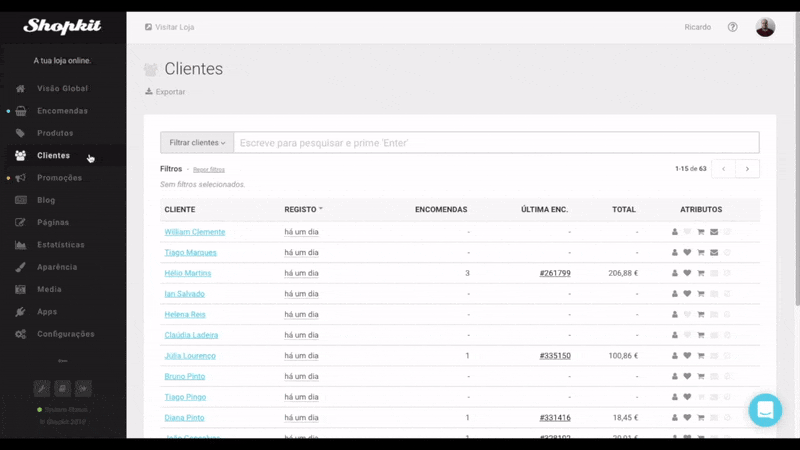Open order #335150
Image resolution: width=800 pixels, height=450 pixels.
[555, 356]
